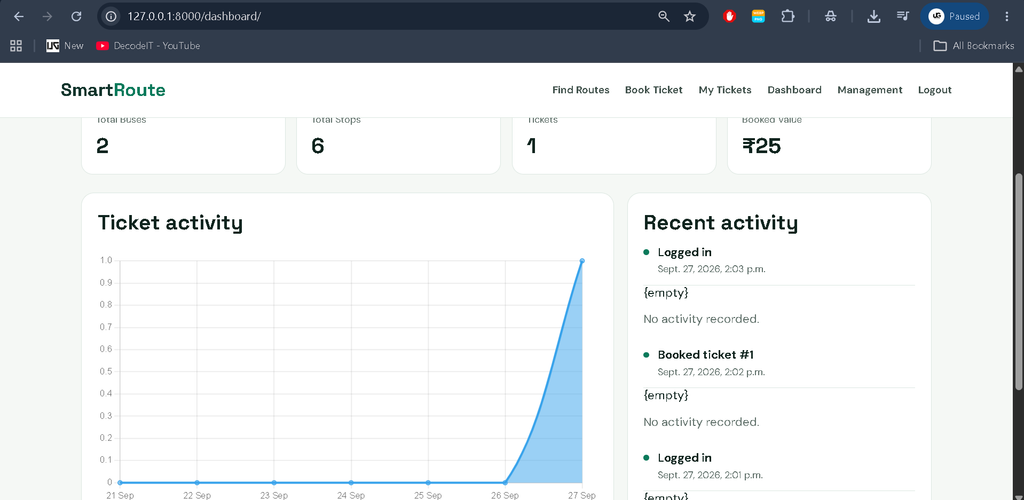Click the 0.5 y-axis label
Image resolution: width=1024 pixels, height=500 pixels.
(106, 371)
